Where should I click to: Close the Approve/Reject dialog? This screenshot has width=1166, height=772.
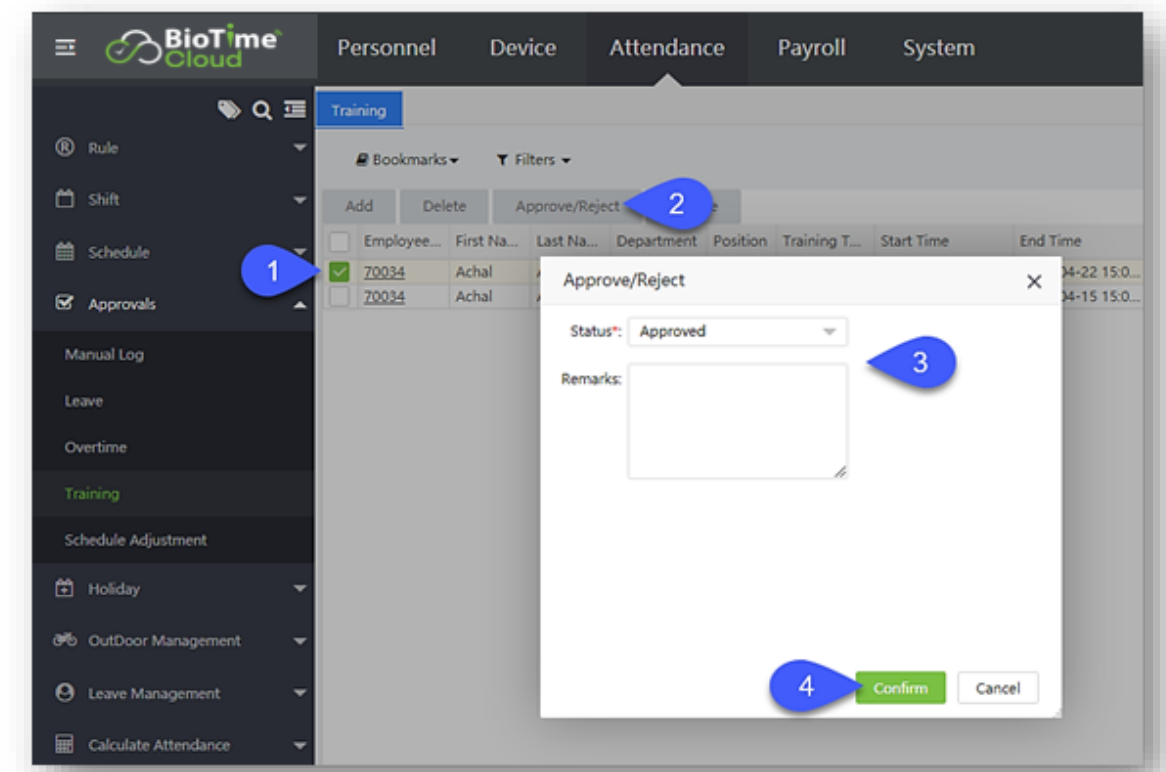click(1034, 282)
